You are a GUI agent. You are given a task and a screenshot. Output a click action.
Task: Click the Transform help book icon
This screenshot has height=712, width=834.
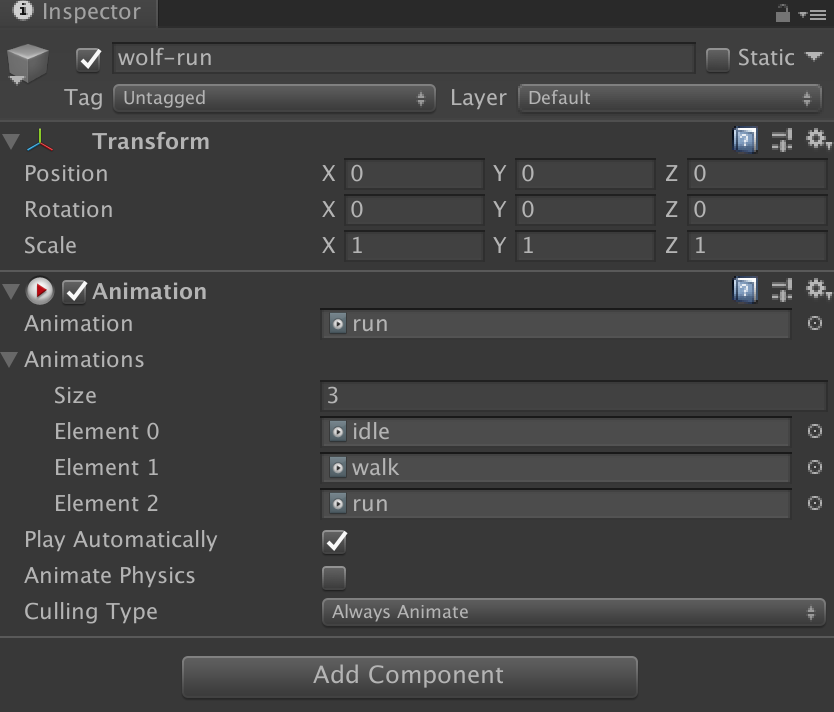point(745,141)
